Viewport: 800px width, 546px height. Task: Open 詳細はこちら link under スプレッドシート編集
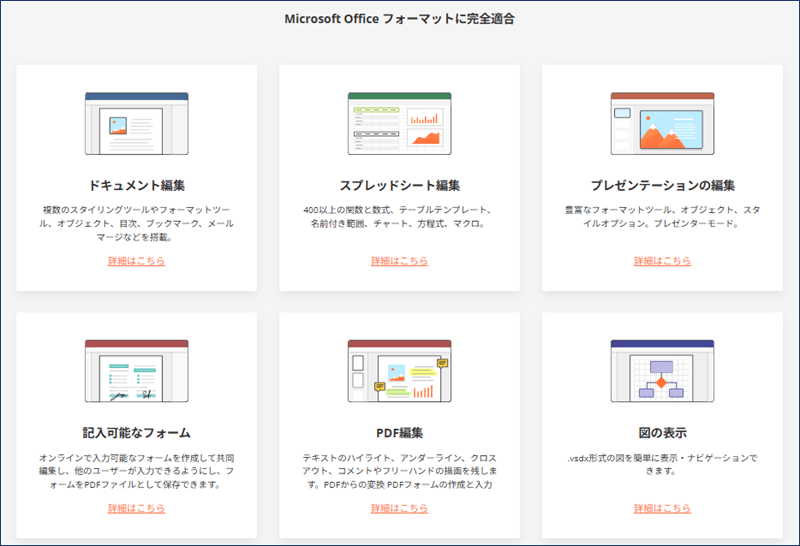coord(399,261)
